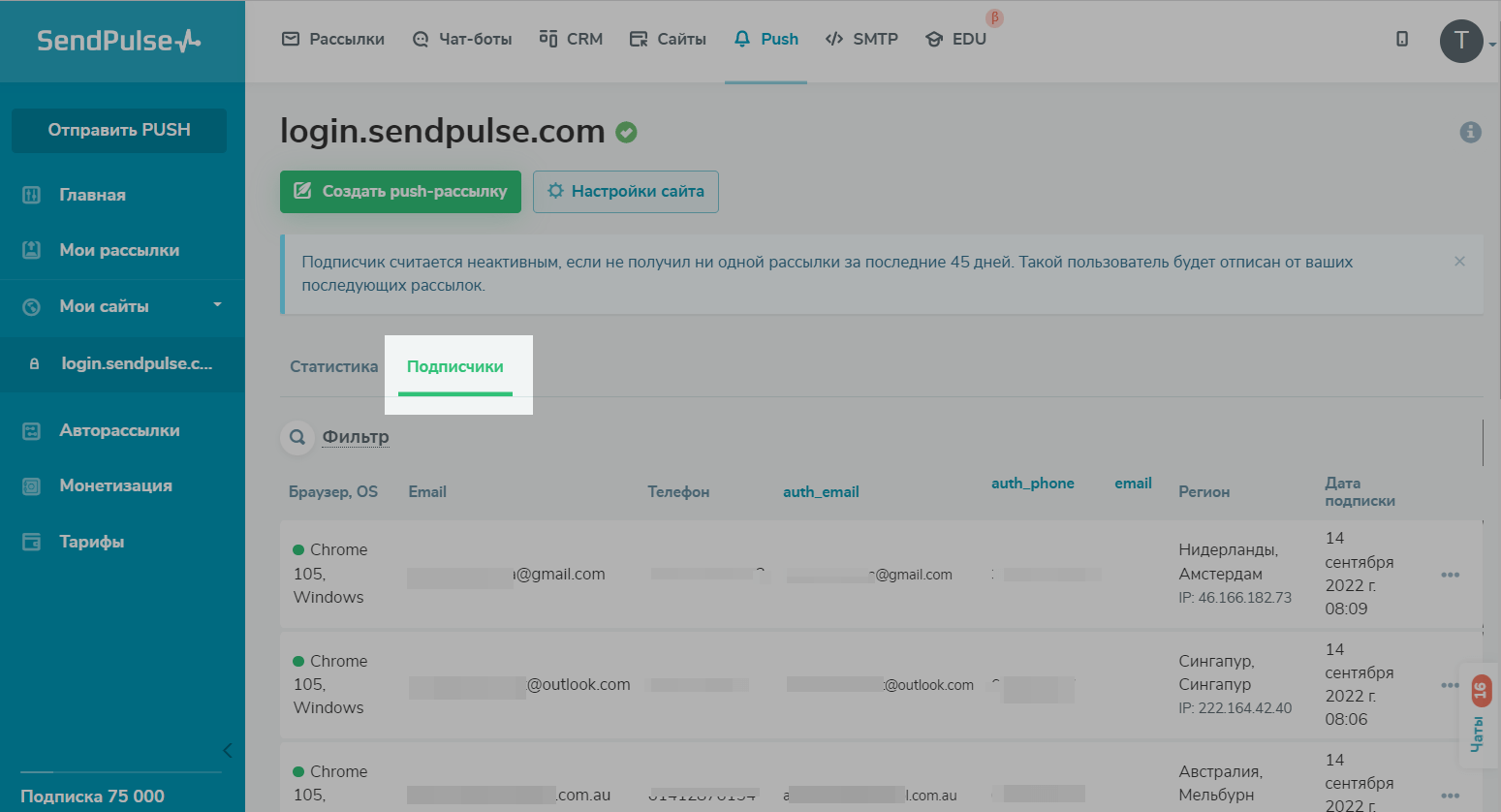Click the auth_phone column header
The image size is (1501, 812).
click(x=1033, y=484)
